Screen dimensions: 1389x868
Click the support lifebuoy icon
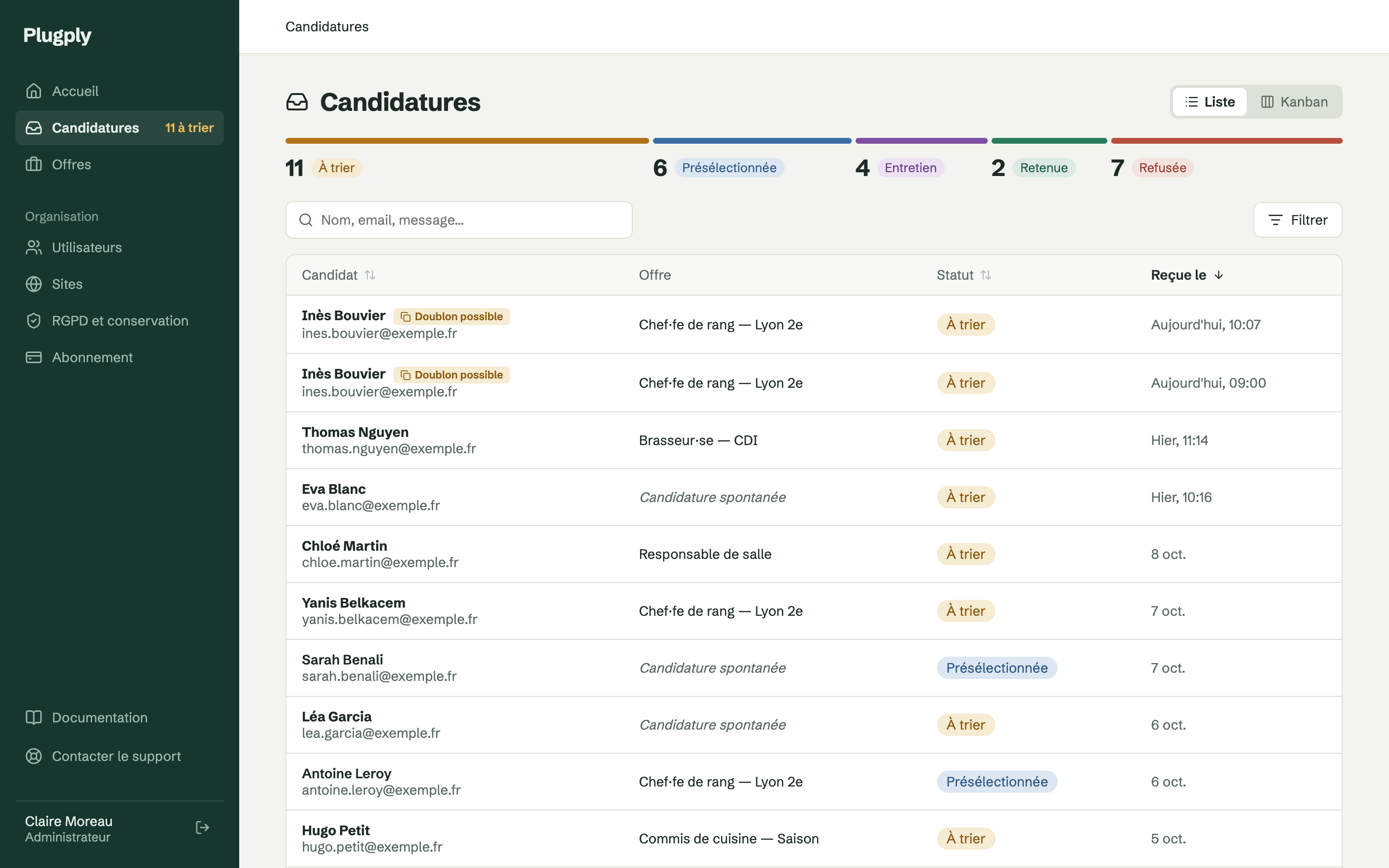[34, 756]
